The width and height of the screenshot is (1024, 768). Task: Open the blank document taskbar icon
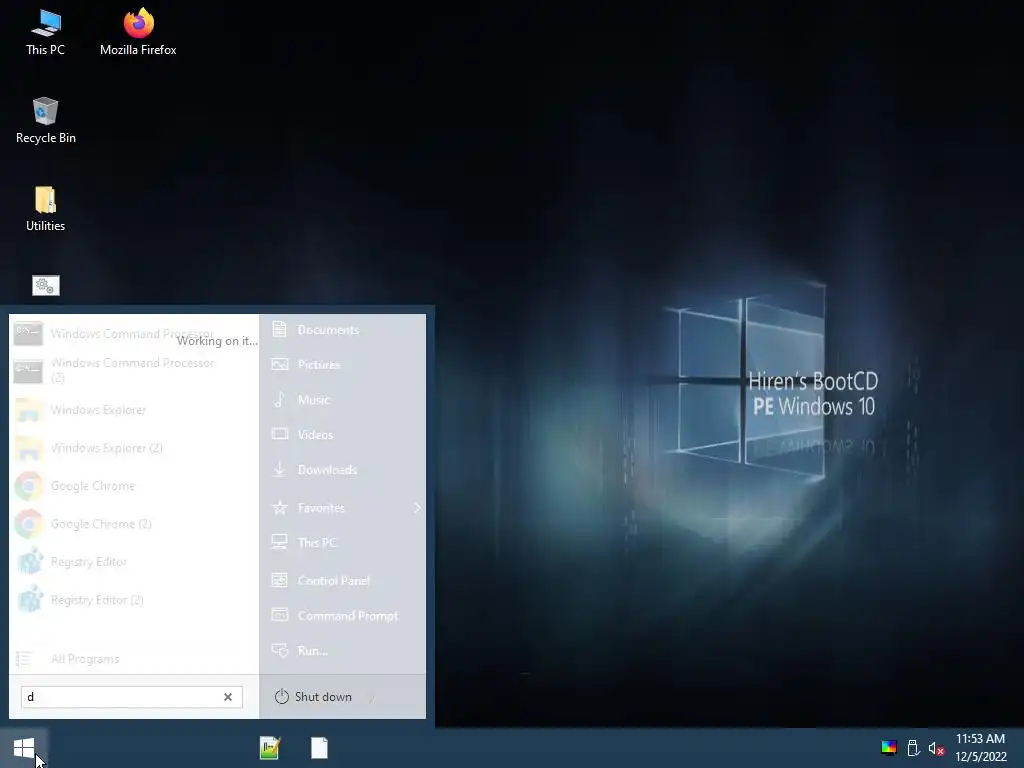tap(319, 748)
